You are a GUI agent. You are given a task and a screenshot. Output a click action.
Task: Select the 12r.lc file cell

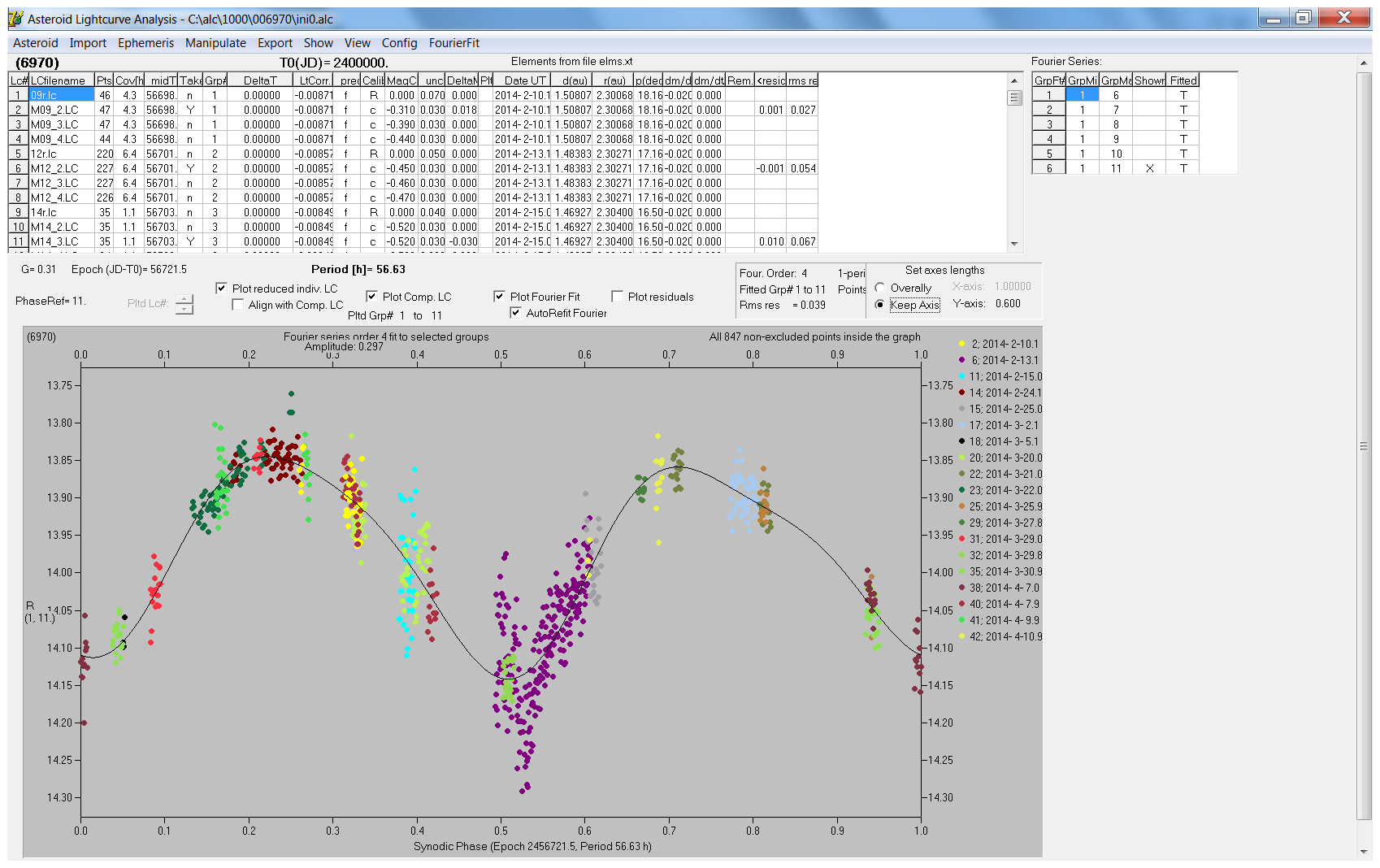[x=61, y=154]
